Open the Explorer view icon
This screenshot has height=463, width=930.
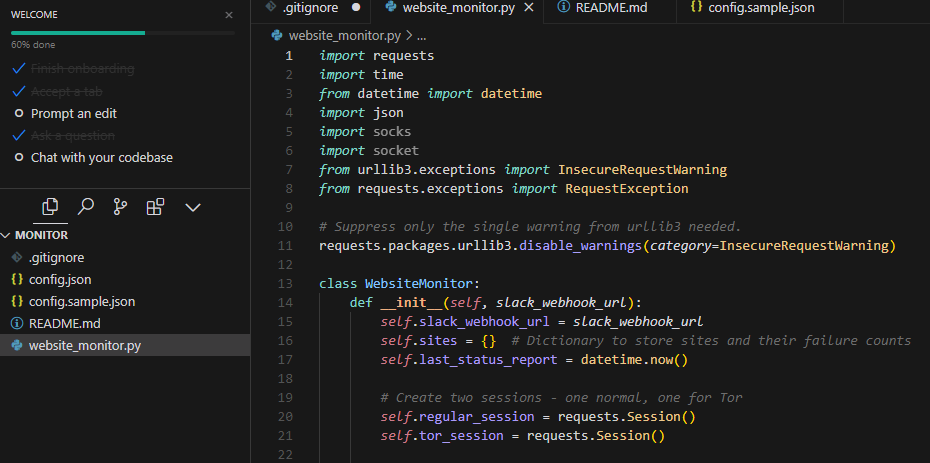click(x=50, y=207)
